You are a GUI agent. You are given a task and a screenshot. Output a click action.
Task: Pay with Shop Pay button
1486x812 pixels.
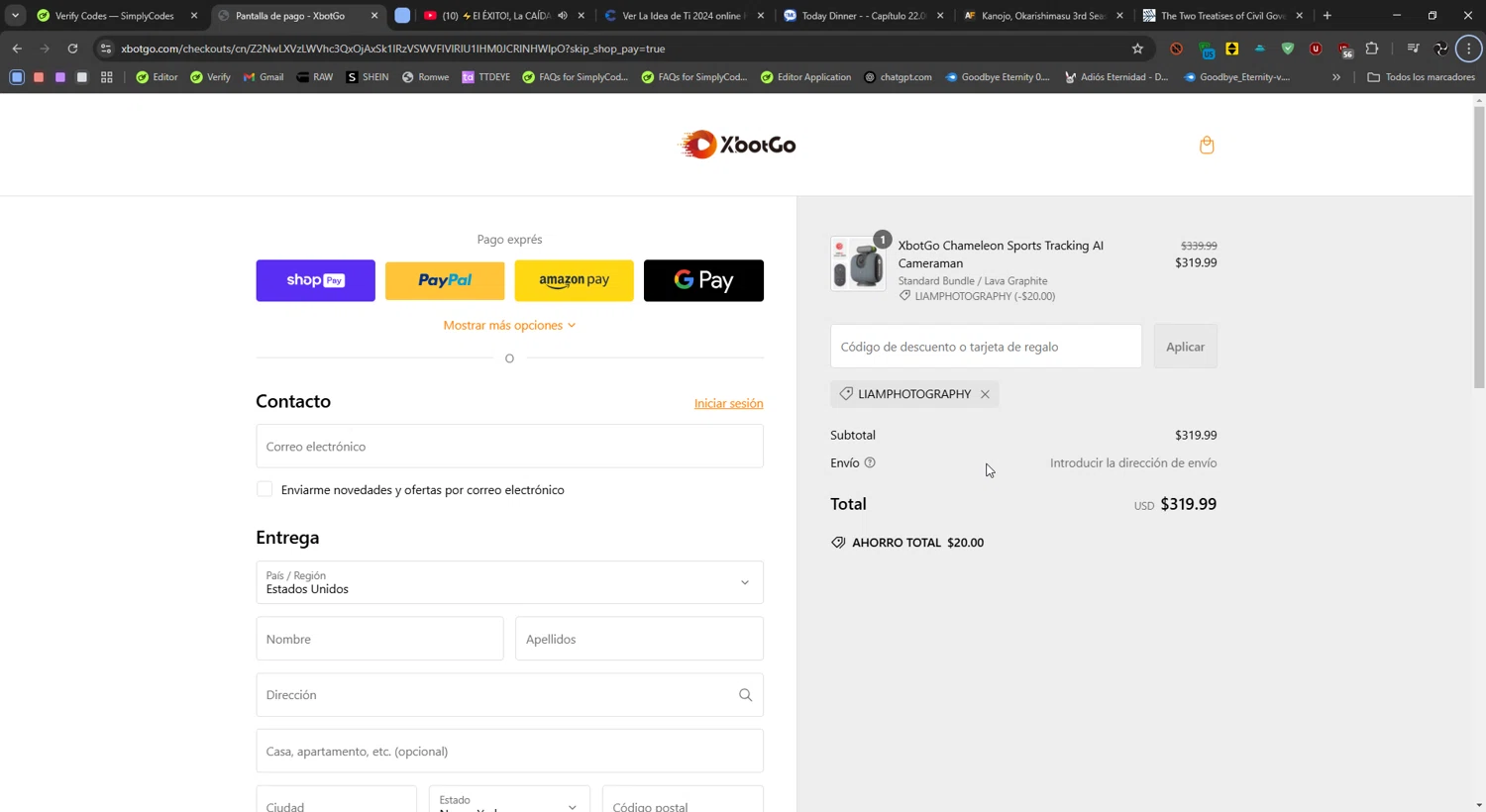click(315, 280)
